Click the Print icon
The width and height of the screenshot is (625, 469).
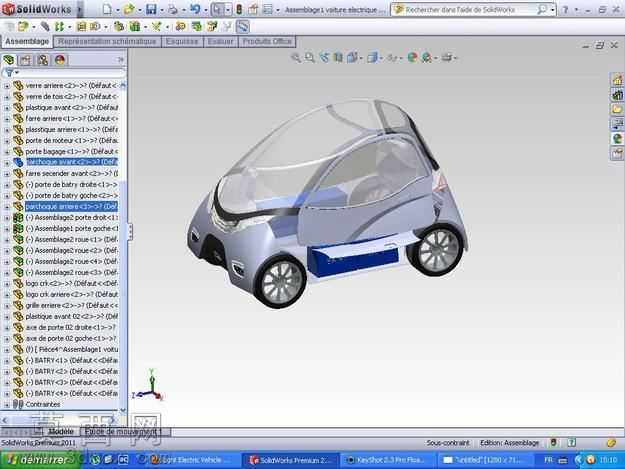click(x=173, y=10)
